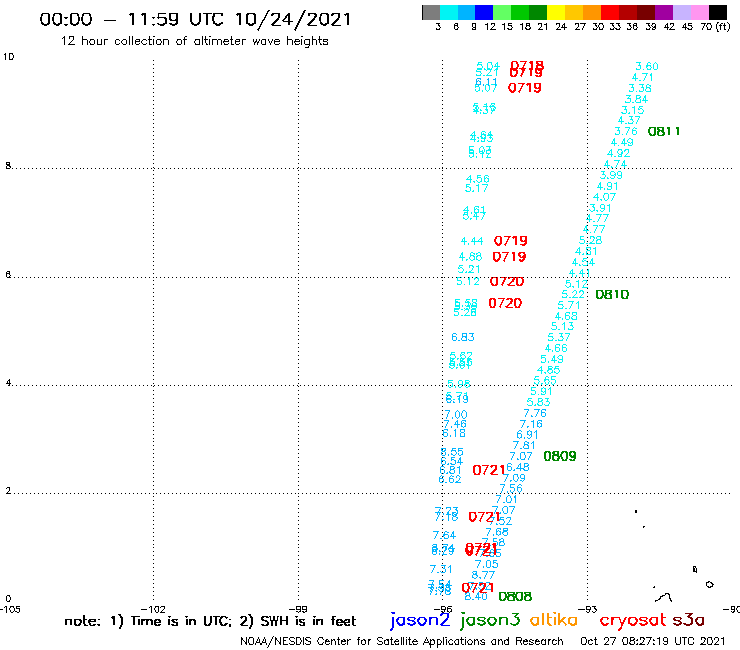Select the jason3 satellite label

tap(490, 621)
